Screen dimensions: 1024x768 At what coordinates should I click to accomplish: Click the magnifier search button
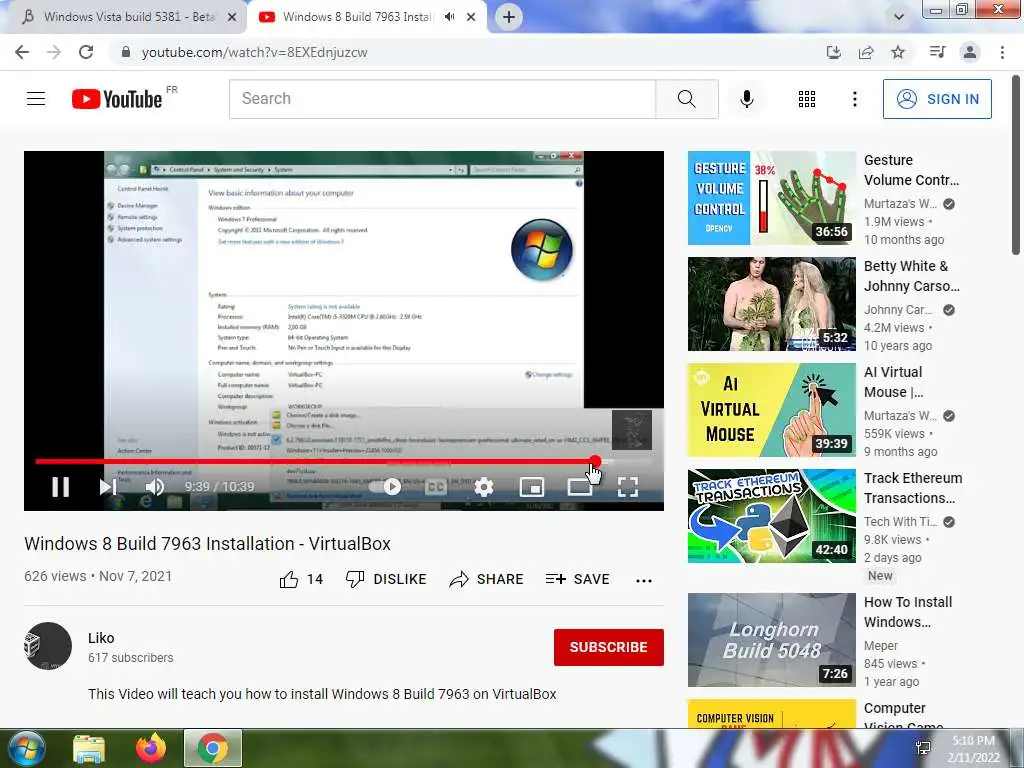point(686,99)
